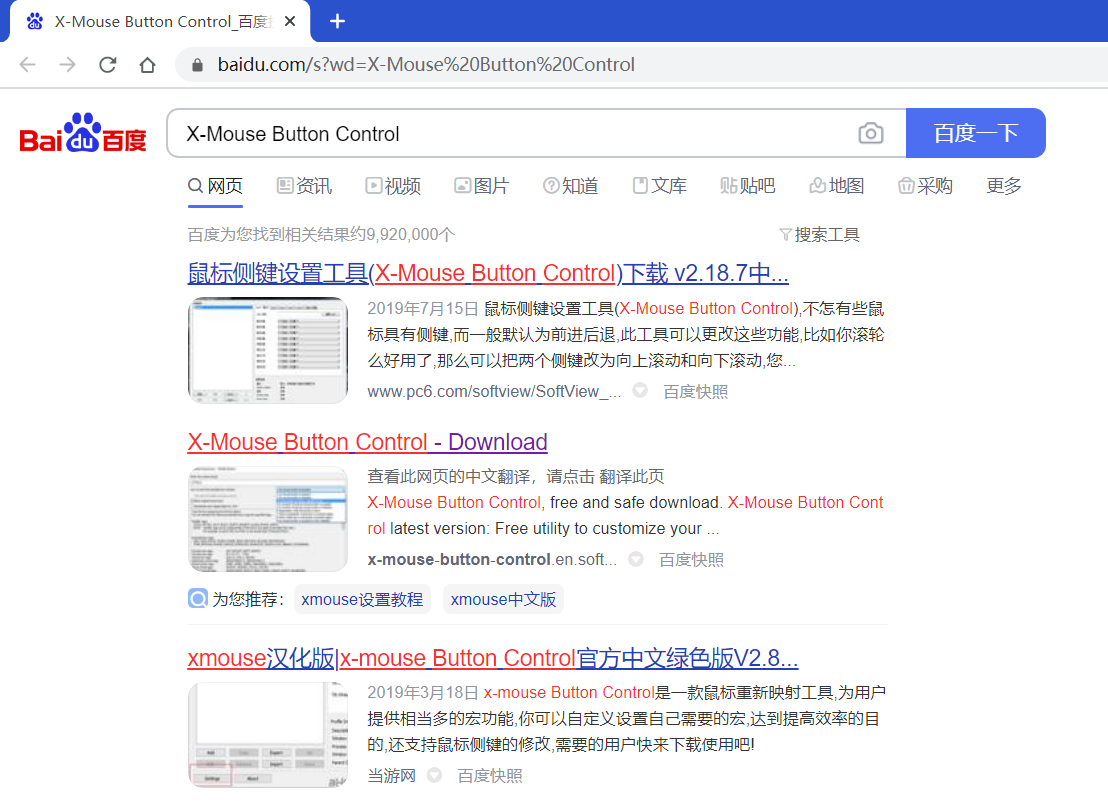
Task: Click the 为您推荐 recommendation icon
Action: 197,597
